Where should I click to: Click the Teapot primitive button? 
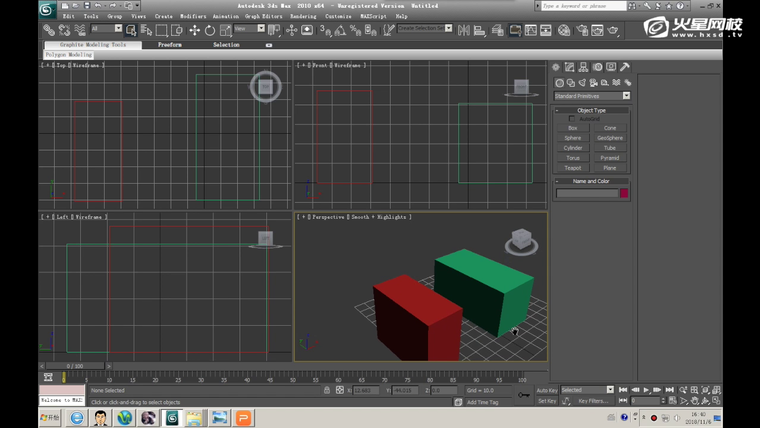(x=573, y=168)
